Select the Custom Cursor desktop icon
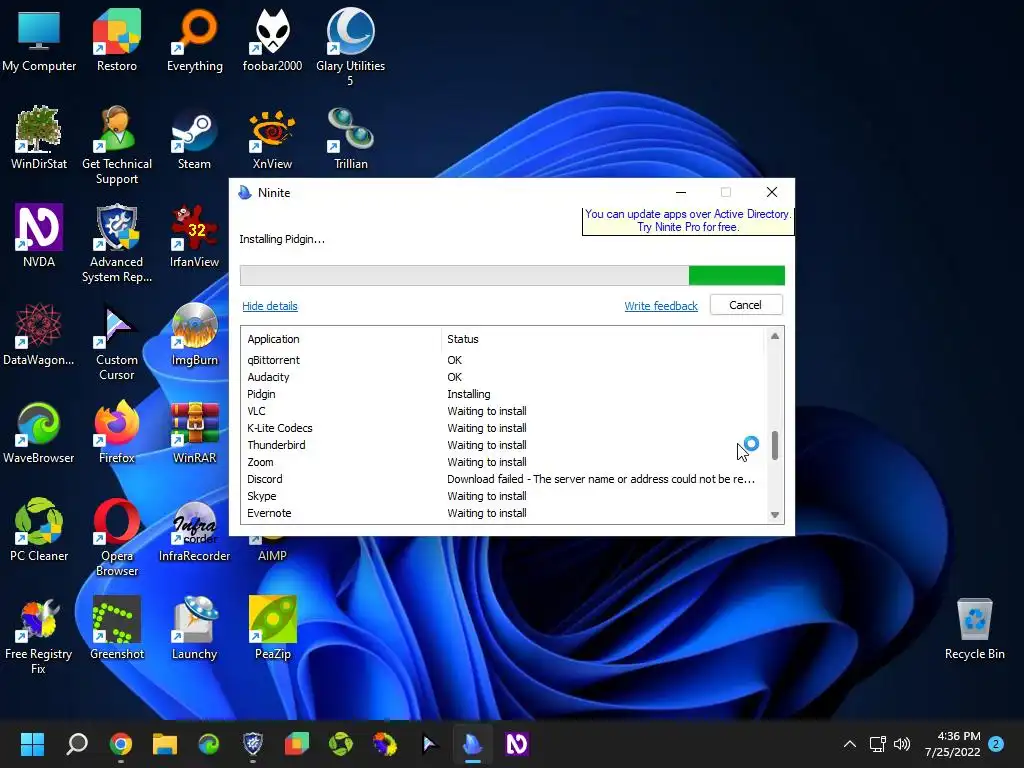 pos(117,341)
